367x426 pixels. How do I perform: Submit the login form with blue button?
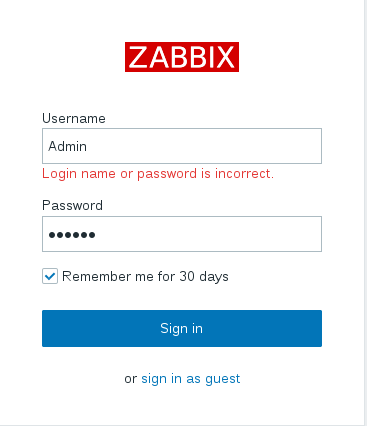coord(182,328)
